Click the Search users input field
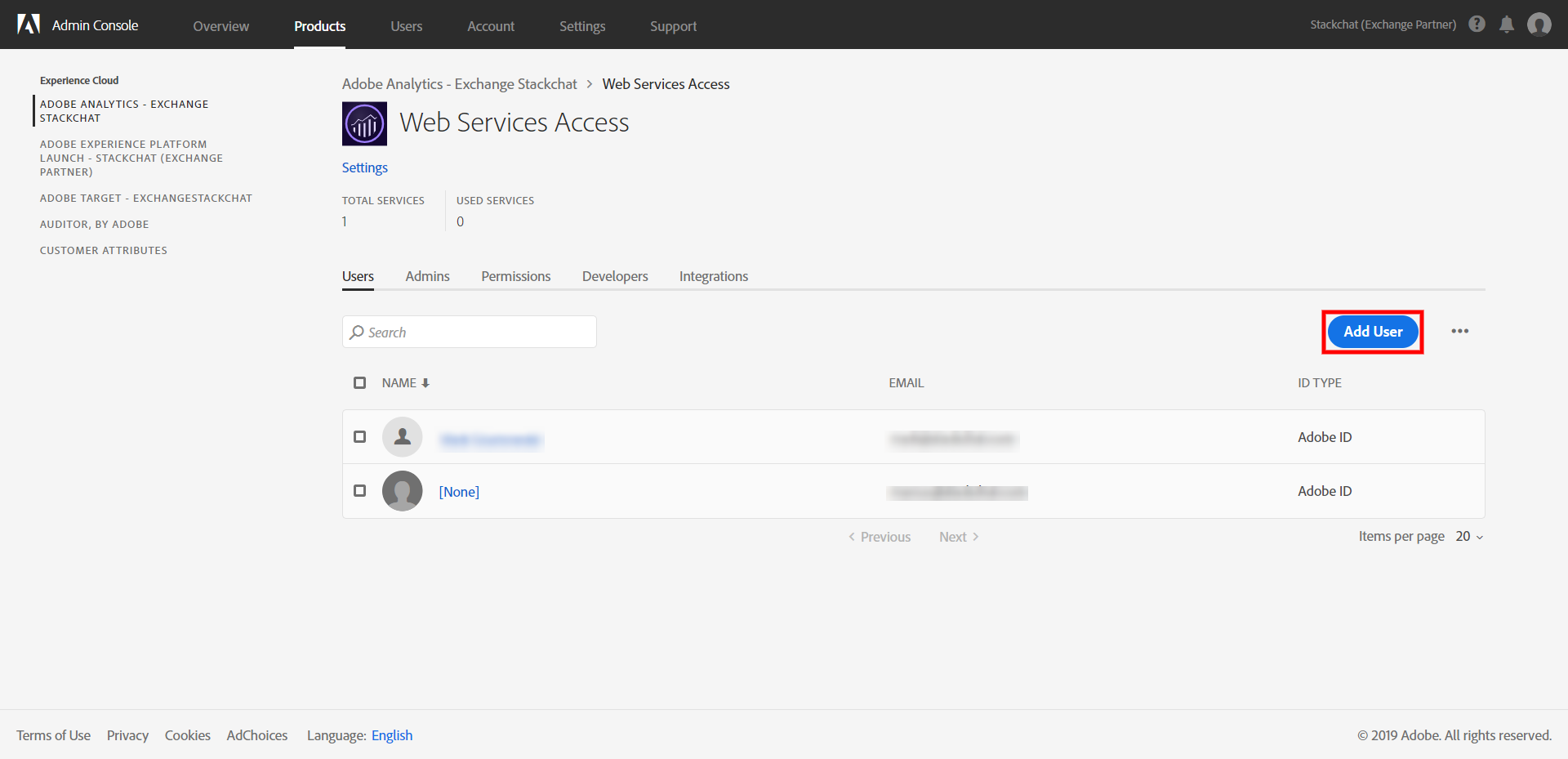1568x759 pixels. pyautogui.click(x=470, y=332)
